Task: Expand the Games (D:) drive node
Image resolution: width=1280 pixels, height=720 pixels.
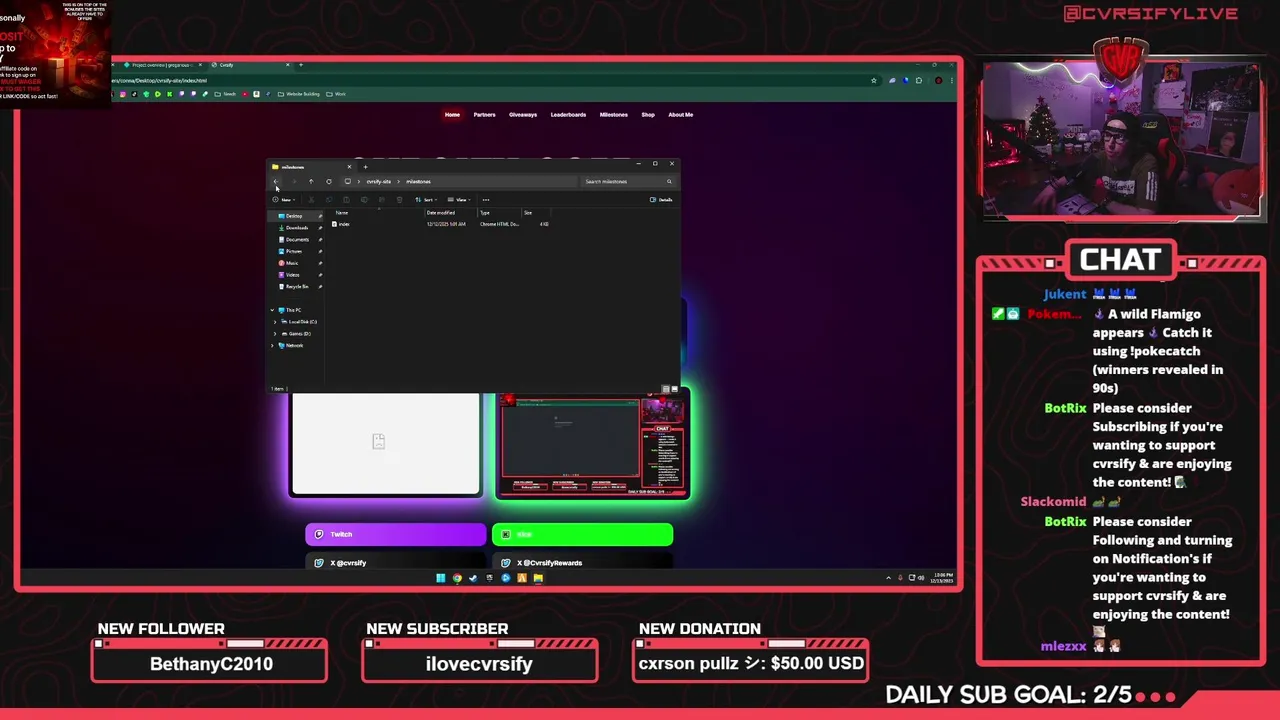Action: [274, 334]
